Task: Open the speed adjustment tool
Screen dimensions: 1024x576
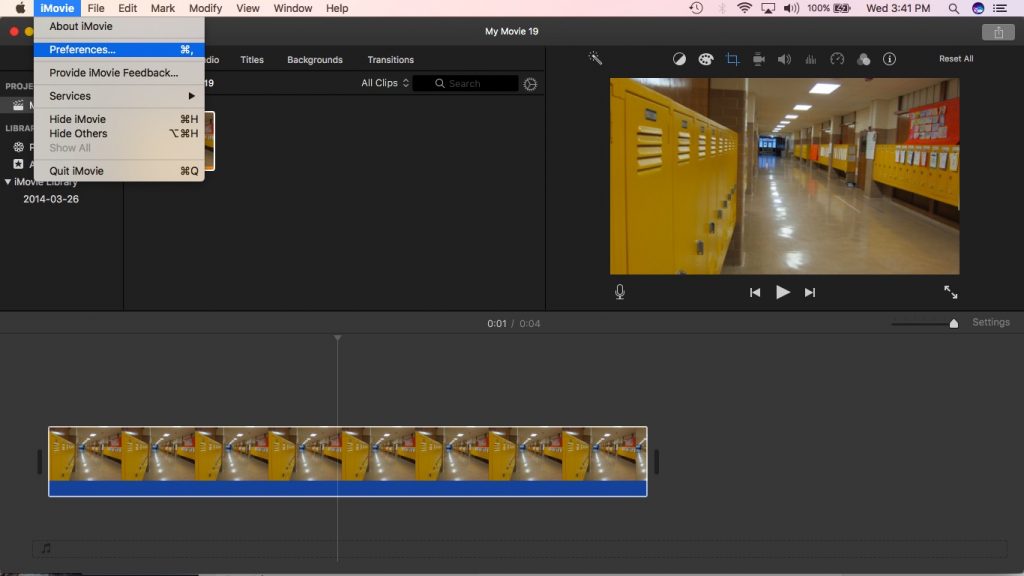Action: 837,59
